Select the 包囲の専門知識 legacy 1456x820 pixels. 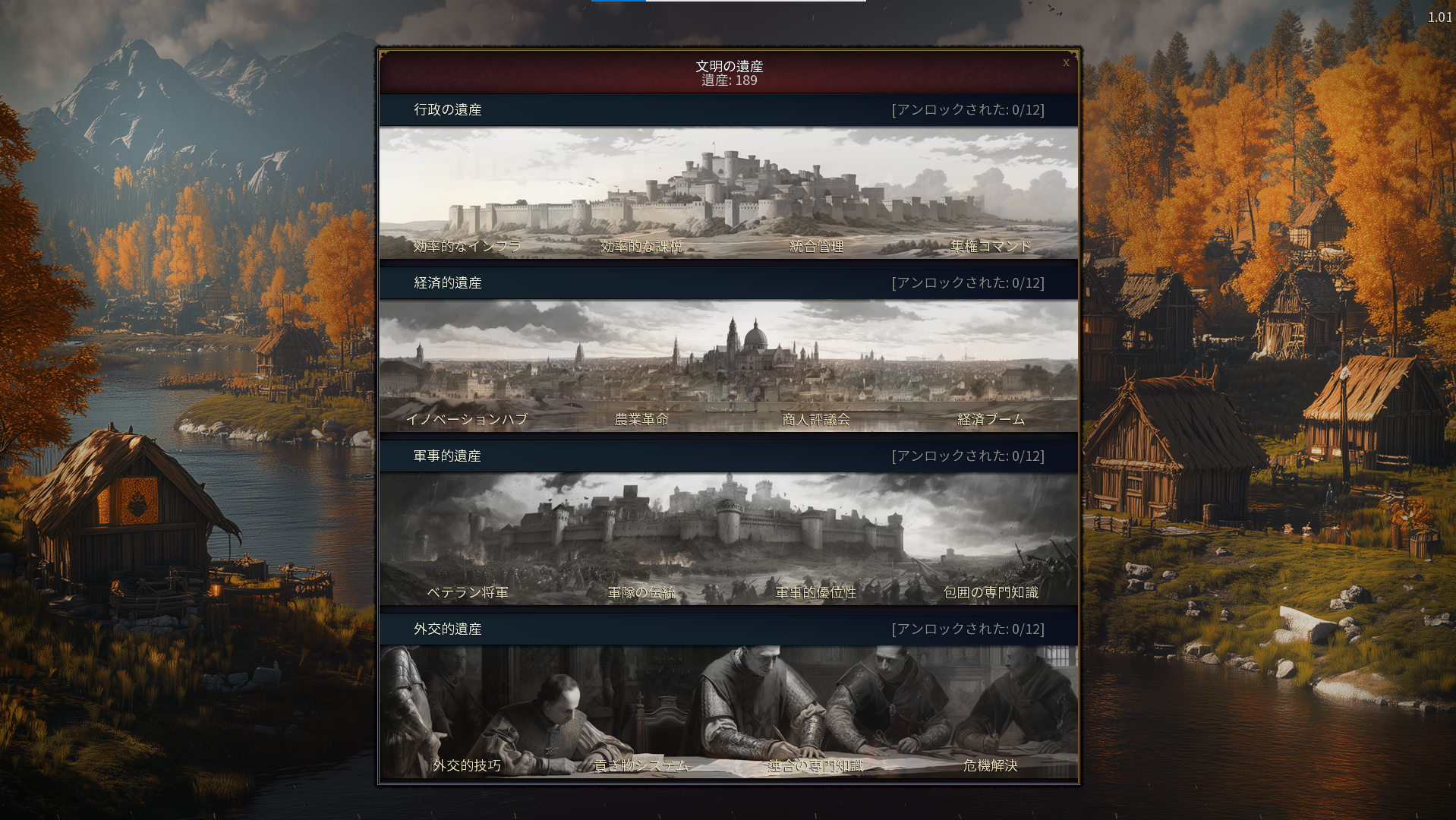pos(991,592)
